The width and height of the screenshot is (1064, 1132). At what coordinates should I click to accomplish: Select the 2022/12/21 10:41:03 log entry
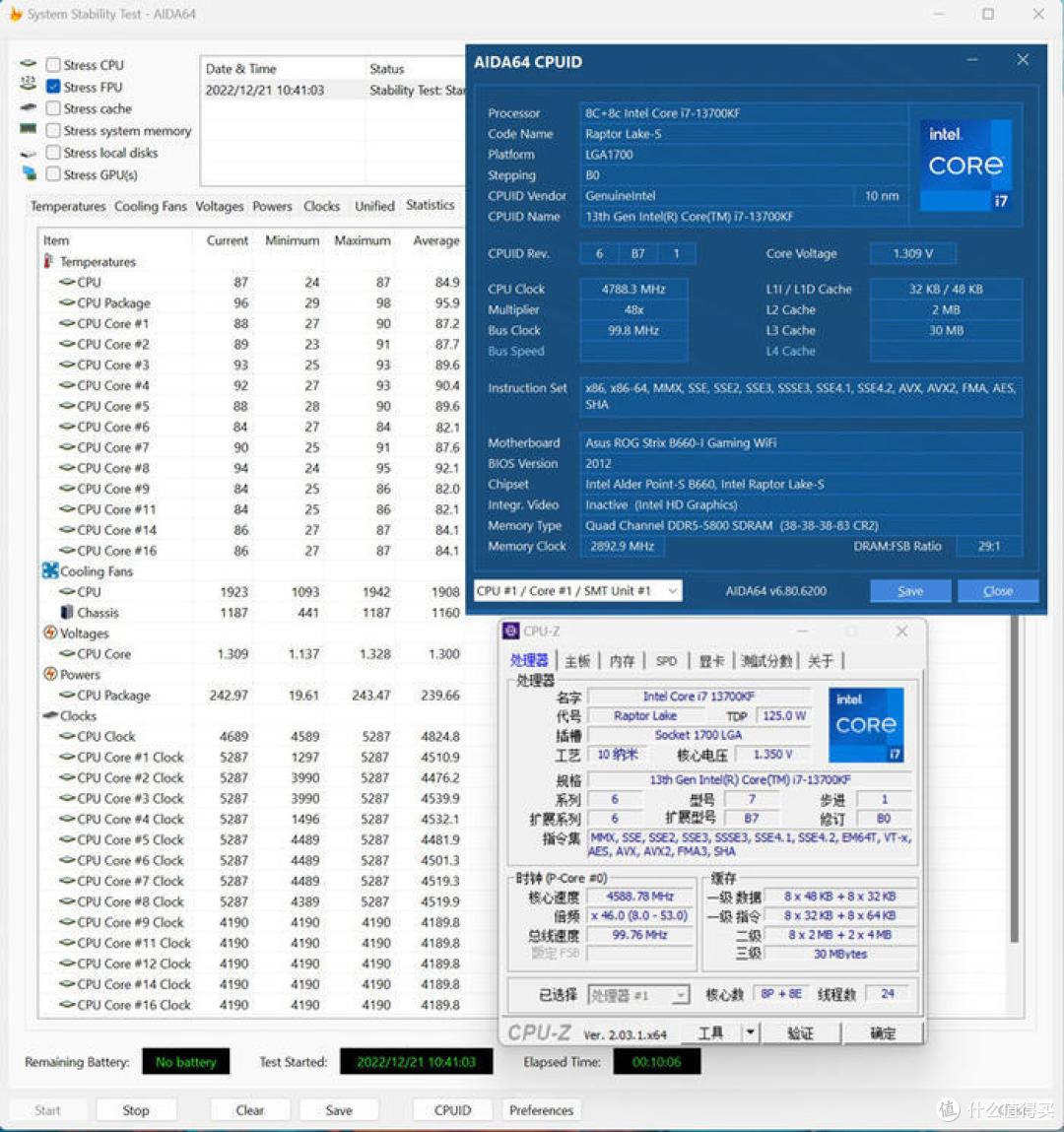[332, 90]
